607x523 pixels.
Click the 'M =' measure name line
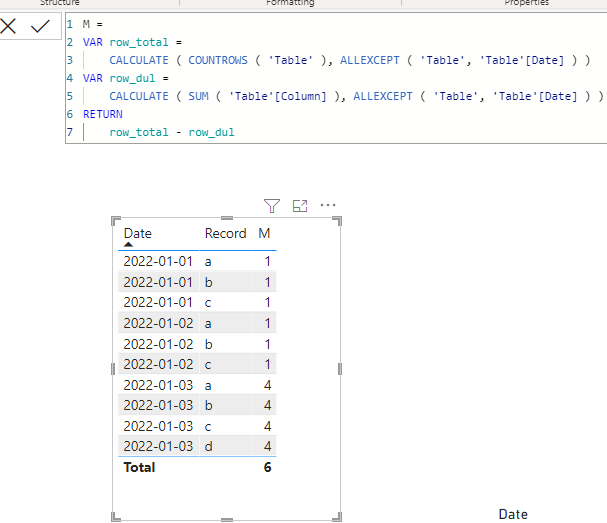(x=93, y=24)
